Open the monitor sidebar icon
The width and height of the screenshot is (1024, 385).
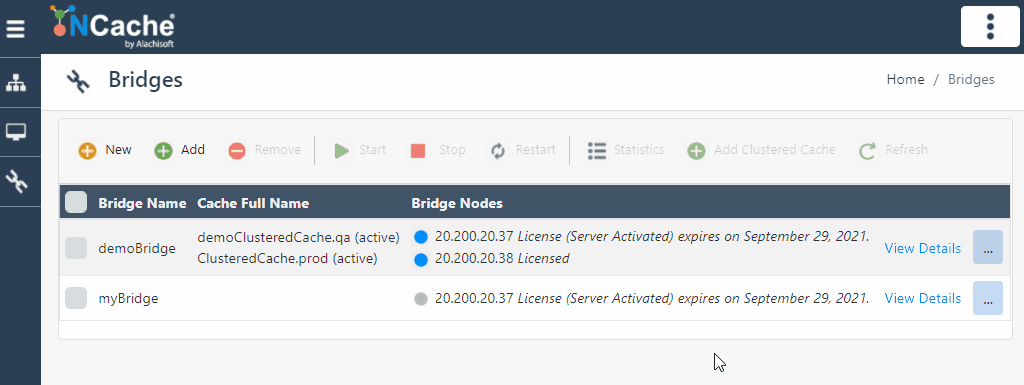coord(16,132)
